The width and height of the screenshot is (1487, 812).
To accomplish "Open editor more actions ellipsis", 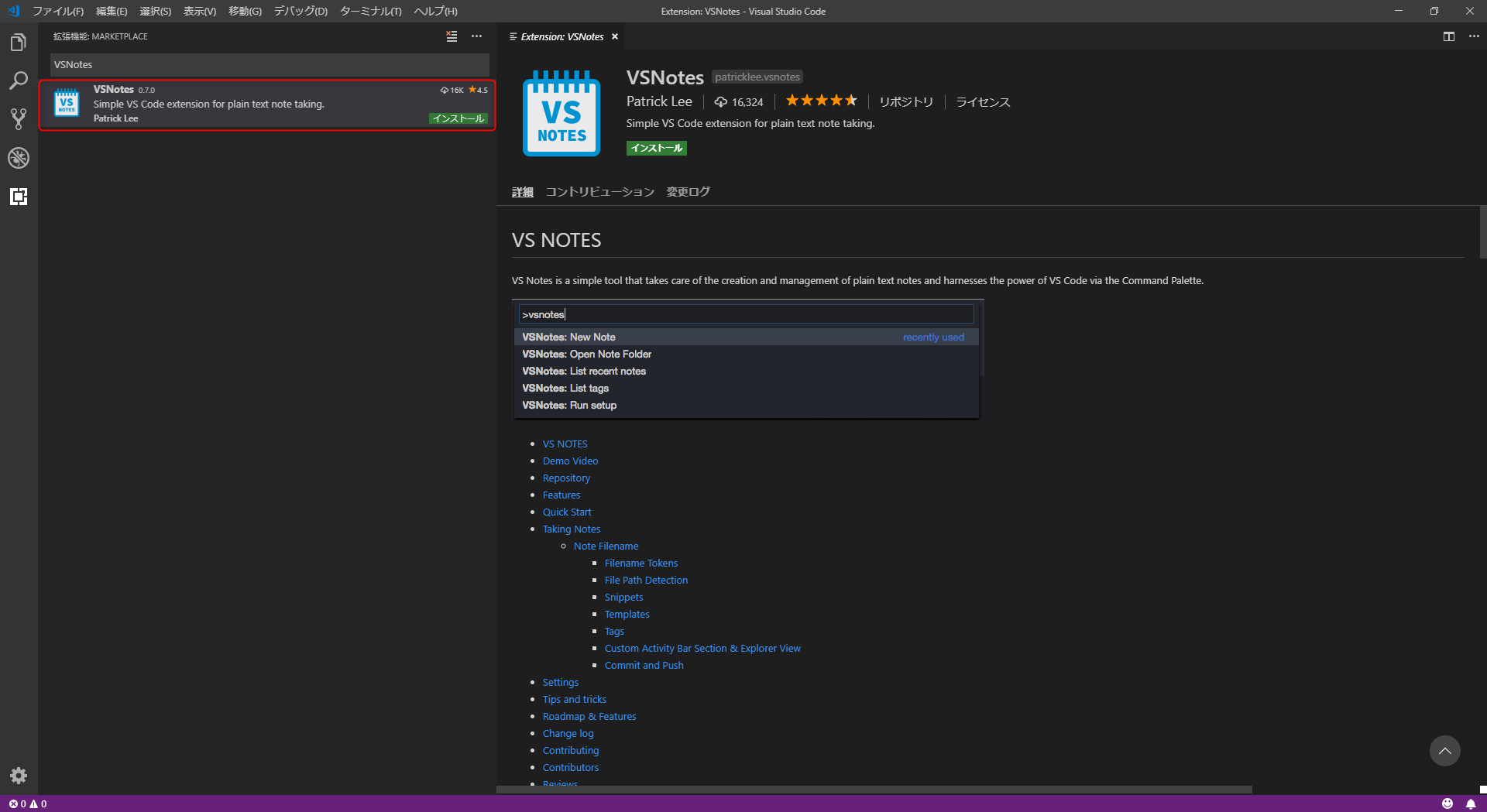I will [1474, 36].
